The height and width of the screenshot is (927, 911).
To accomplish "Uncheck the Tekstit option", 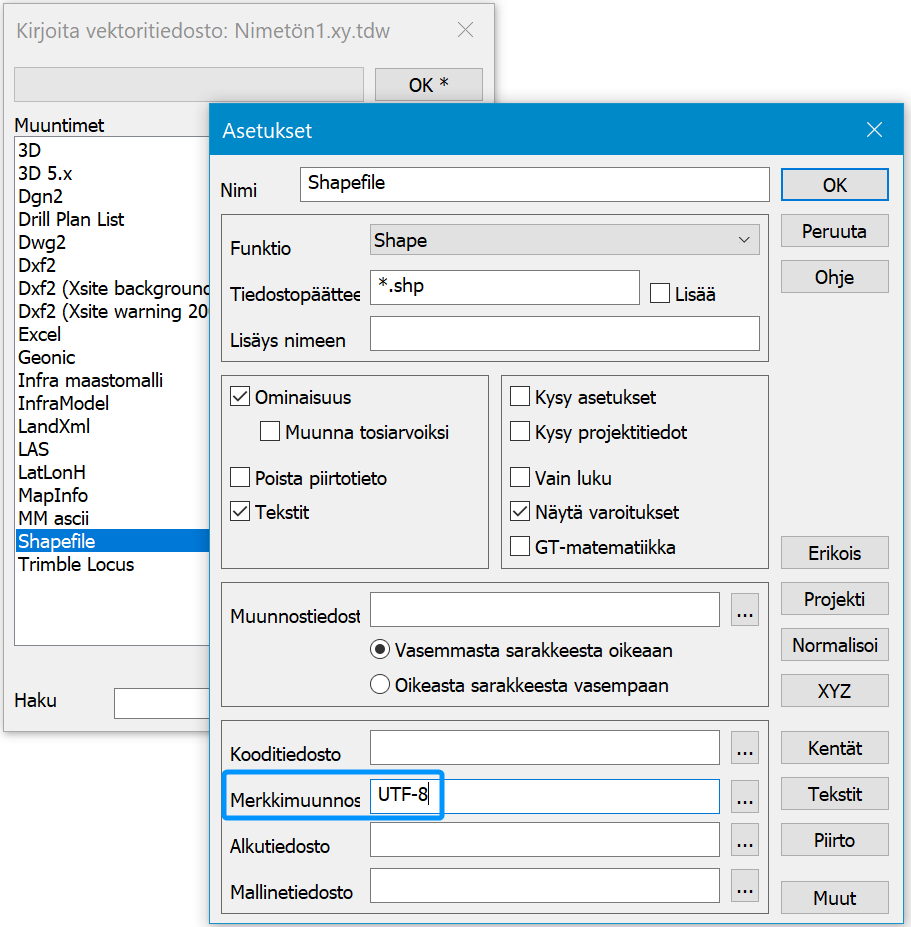I will (239, 511).
